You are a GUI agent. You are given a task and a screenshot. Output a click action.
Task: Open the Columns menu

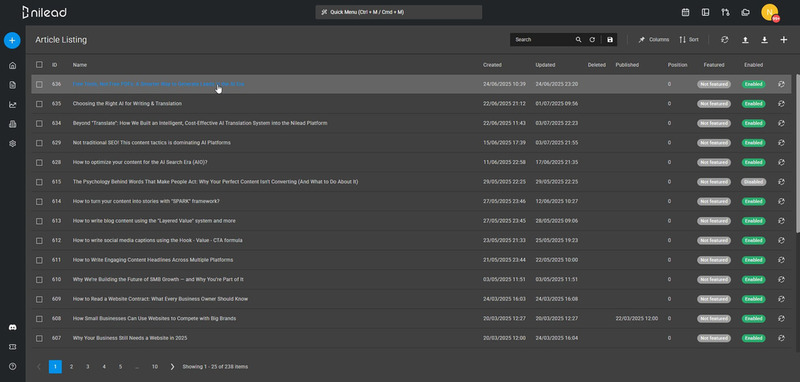pos(654,40)
